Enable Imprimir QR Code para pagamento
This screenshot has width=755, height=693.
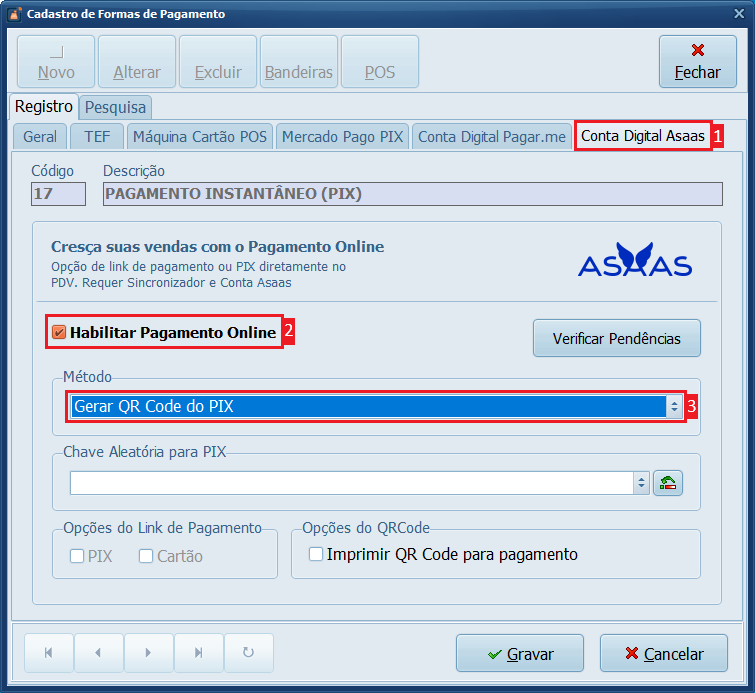click(316, 554)
